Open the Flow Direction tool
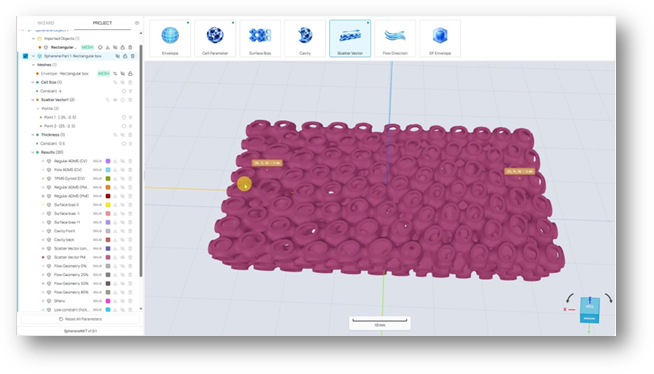Screen dimensions: 654x374 395,38
